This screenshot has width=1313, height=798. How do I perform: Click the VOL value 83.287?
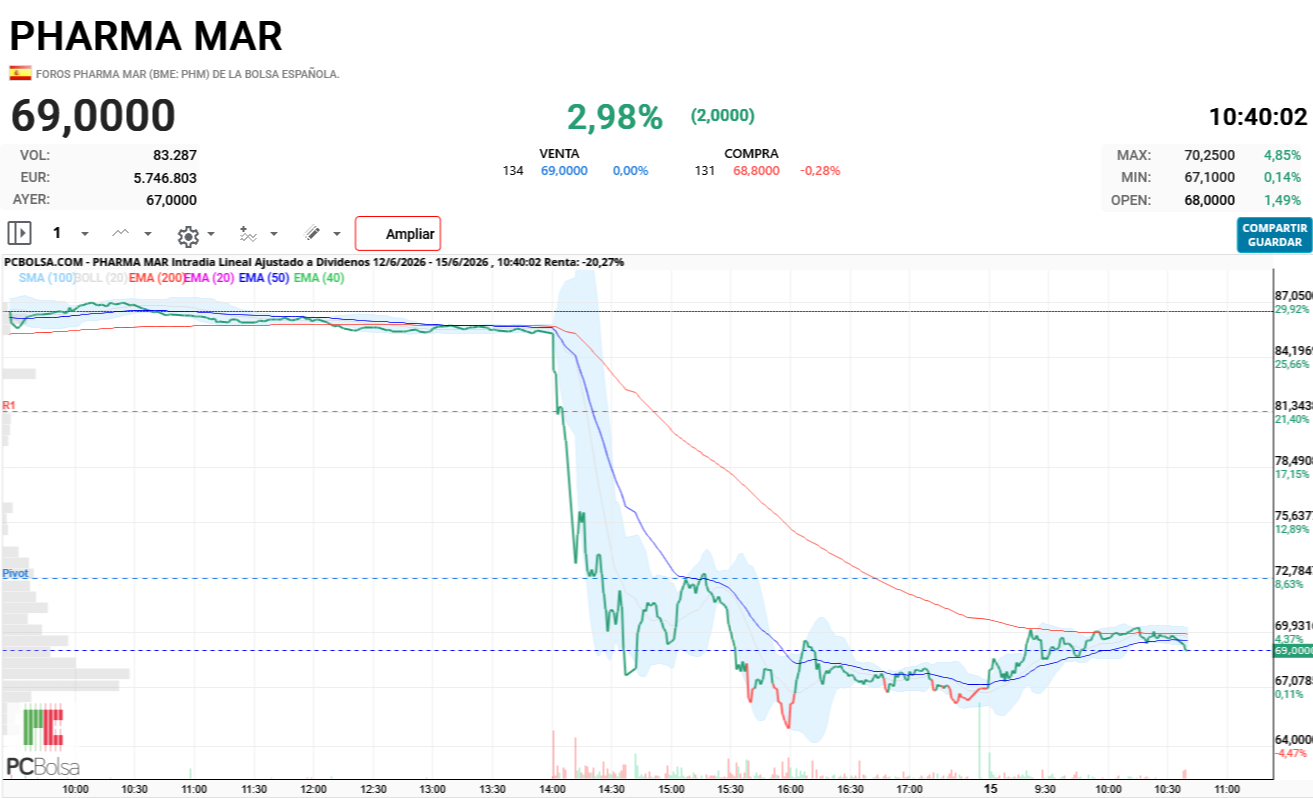pyautogui.click(x=175, y=155)
